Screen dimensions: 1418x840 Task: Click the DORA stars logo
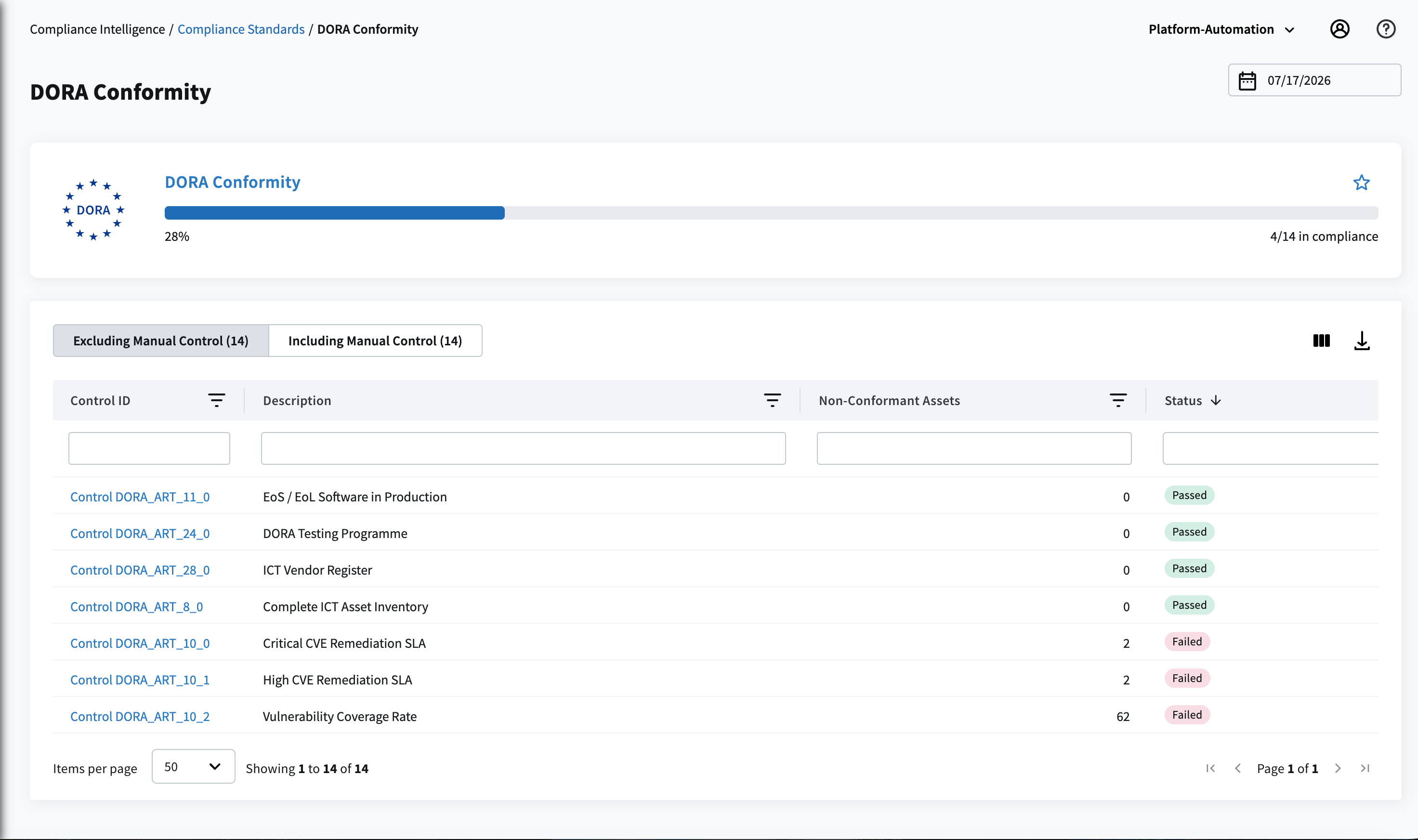point(93,210)
